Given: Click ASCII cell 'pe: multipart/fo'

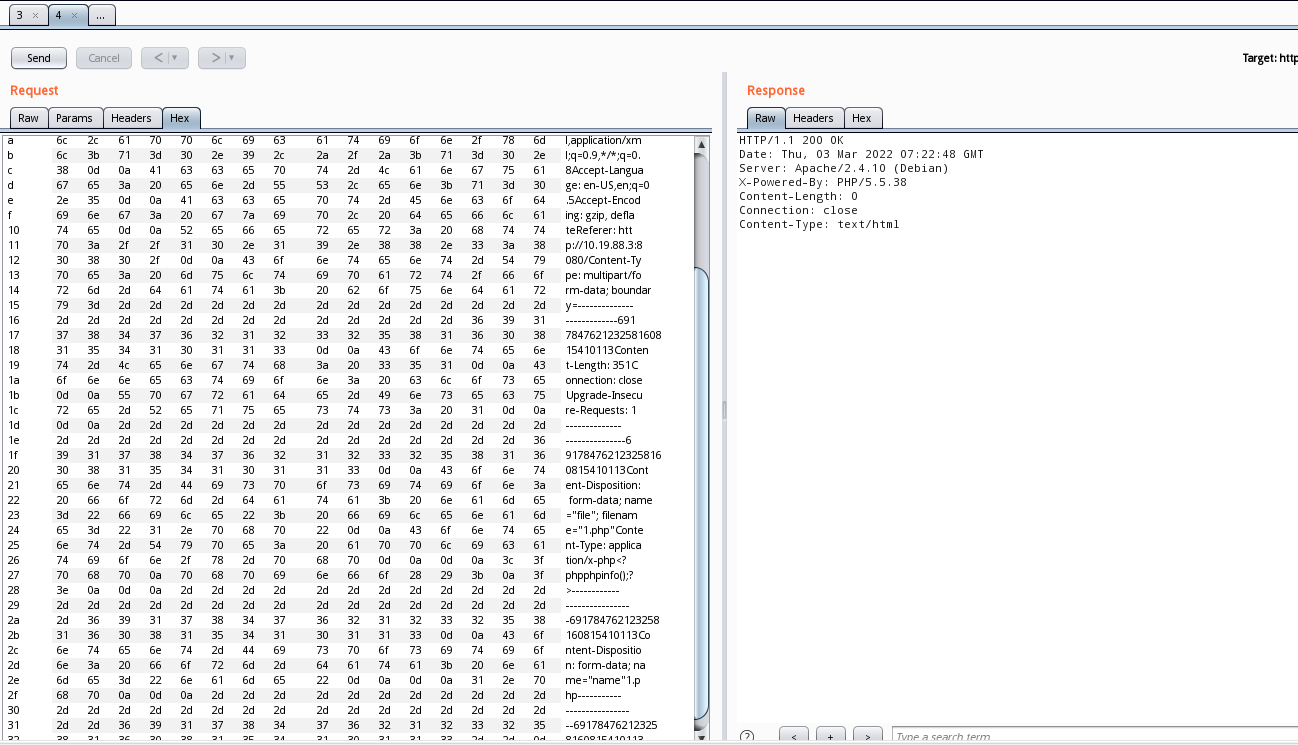Looking at the screenshot, I should click(x=603, y=275).
